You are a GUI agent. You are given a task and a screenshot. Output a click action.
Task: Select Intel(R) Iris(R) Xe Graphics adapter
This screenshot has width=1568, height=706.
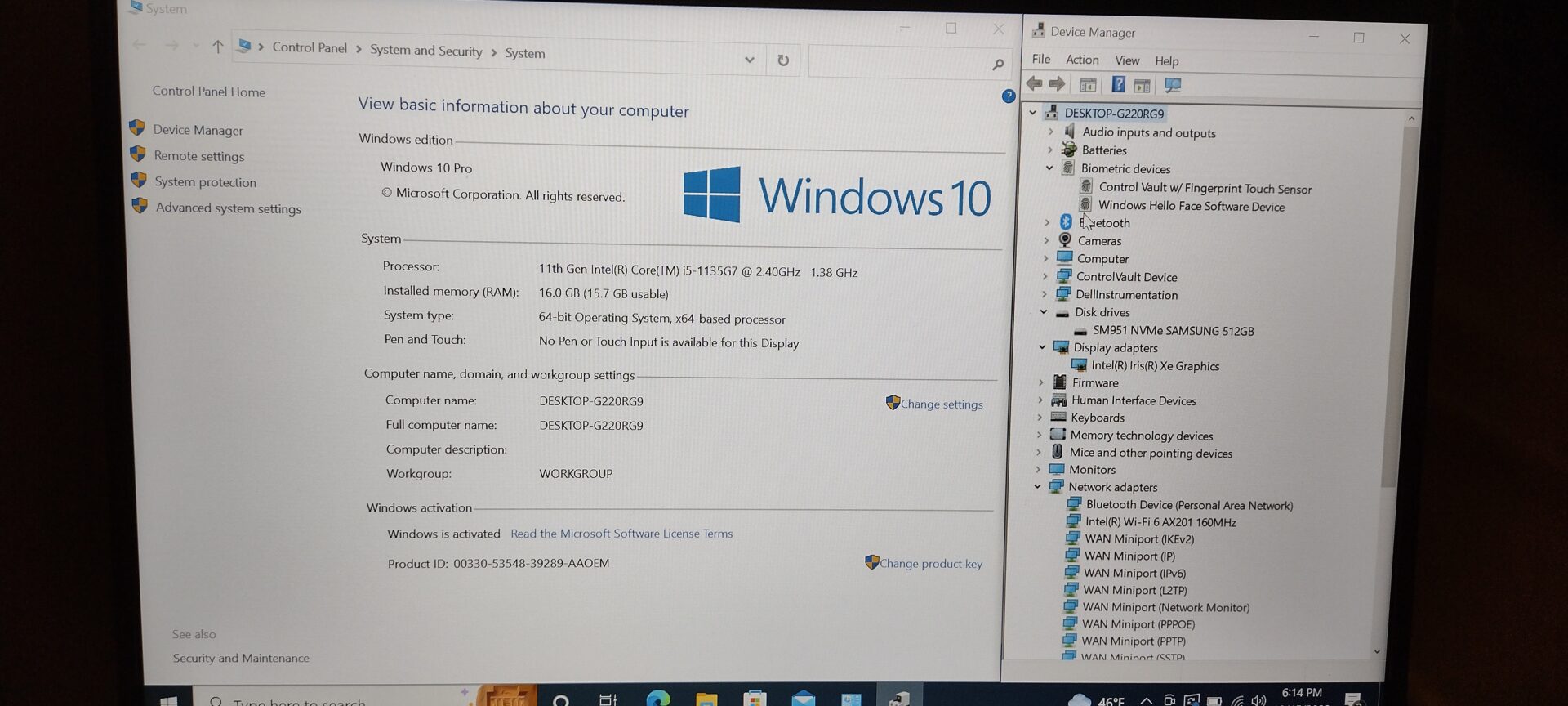pos(1155,365)
